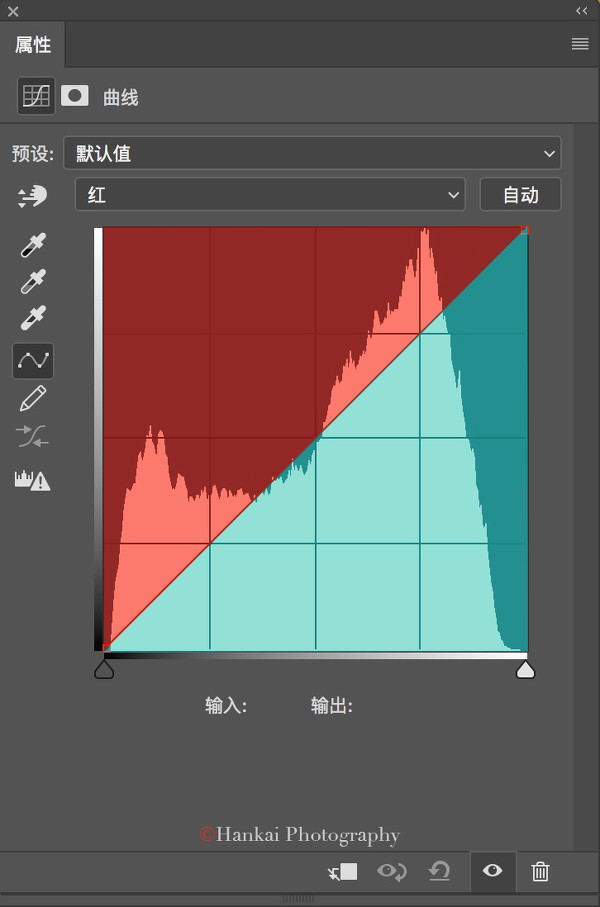
Task: Click the 自动 auto button
Action: (520, 194)
